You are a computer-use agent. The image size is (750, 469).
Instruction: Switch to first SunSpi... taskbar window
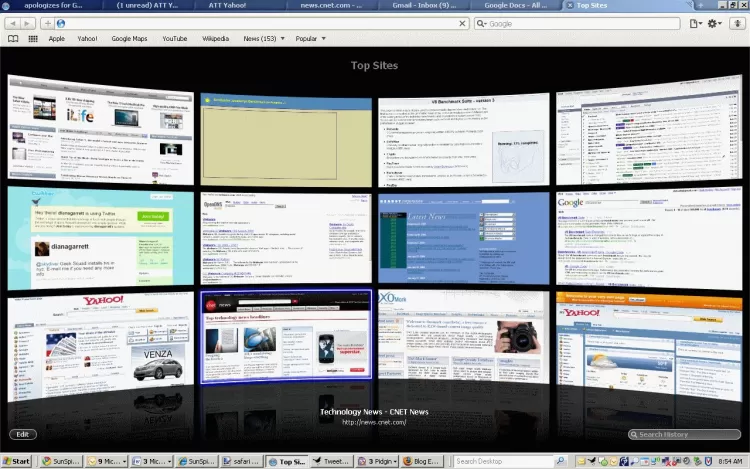coord(61,461)
